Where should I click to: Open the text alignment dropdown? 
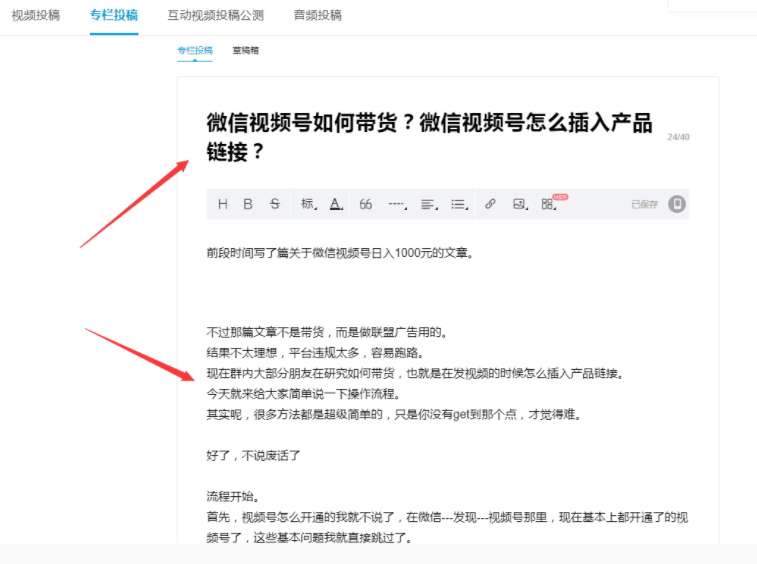pyautogui.click(x=429, y=204)
